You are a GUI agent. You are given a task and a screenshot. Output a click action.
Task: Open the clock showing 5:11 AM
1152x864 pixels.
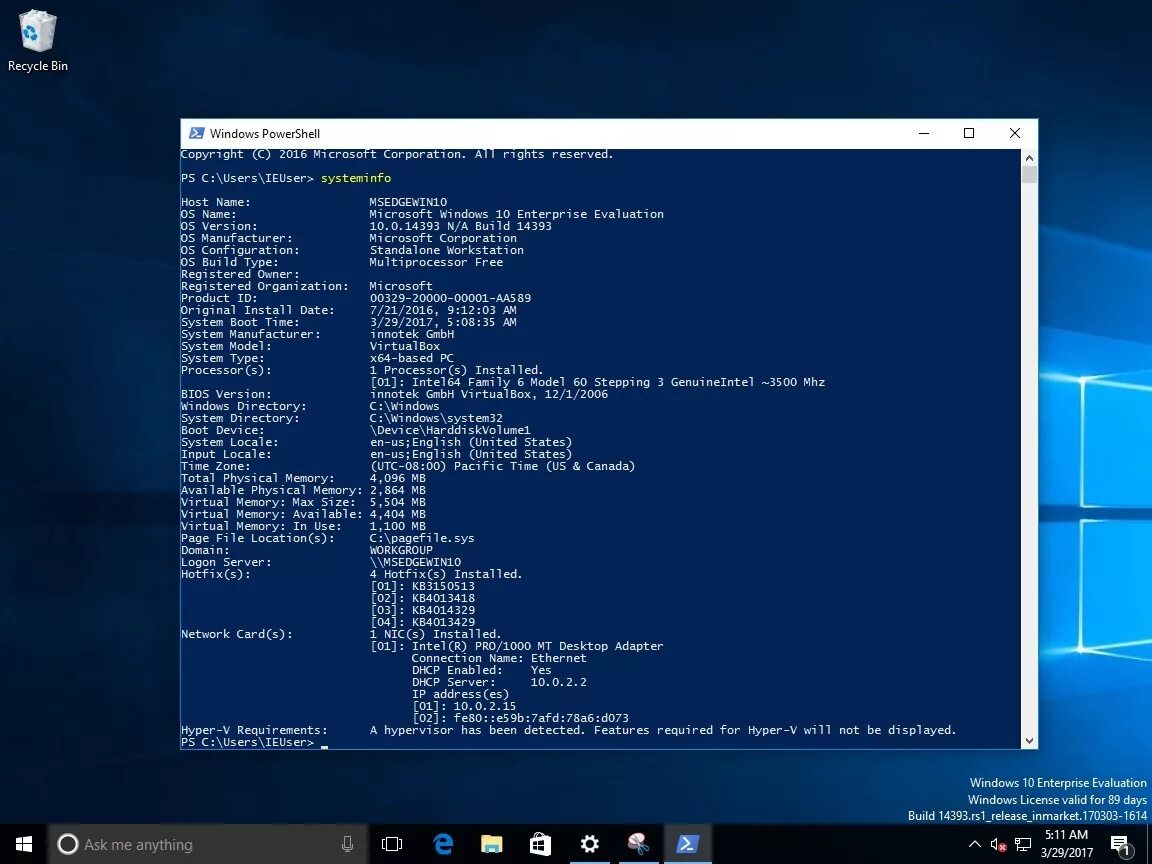1067,843
